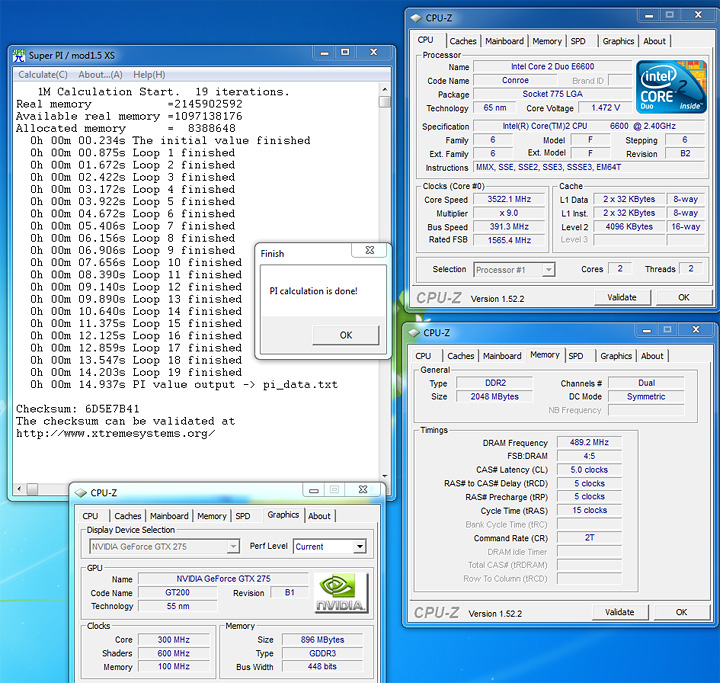Open the About...(A) menu in Super PI
Image resolution: width=720 pixels, height=683 pixels.
click(100, 74)
